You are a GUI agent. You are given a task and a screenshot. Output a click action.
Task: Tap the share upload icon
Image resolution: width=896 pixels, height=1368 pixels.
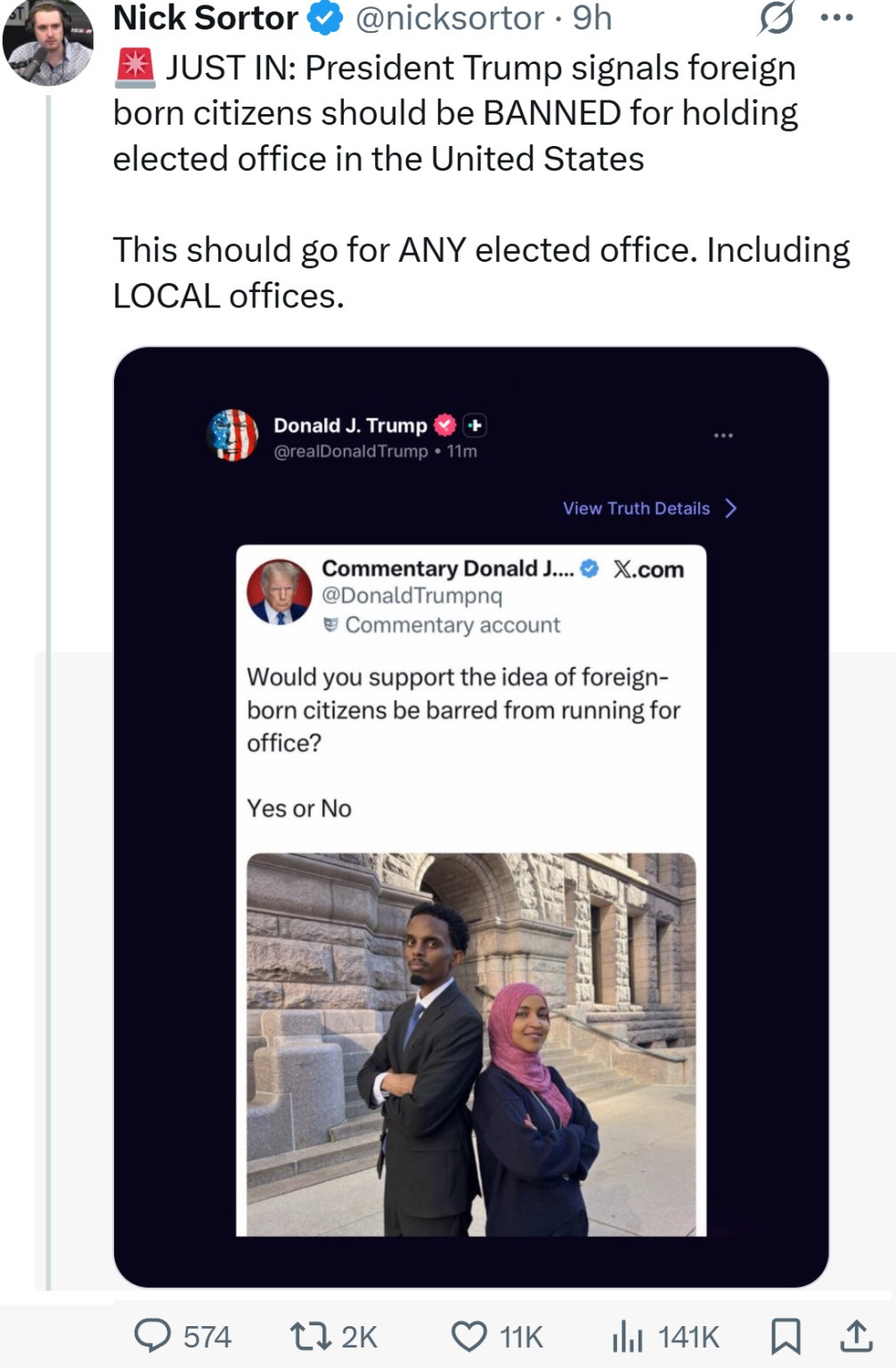[x=855, y=1336]
